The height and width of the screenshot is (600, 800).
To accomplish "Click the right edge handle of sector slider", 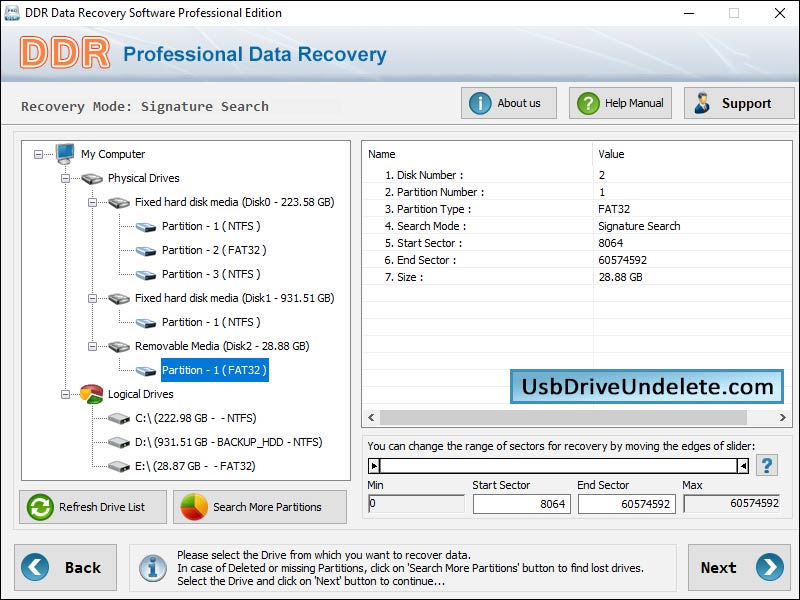I will tap(743, 465).
